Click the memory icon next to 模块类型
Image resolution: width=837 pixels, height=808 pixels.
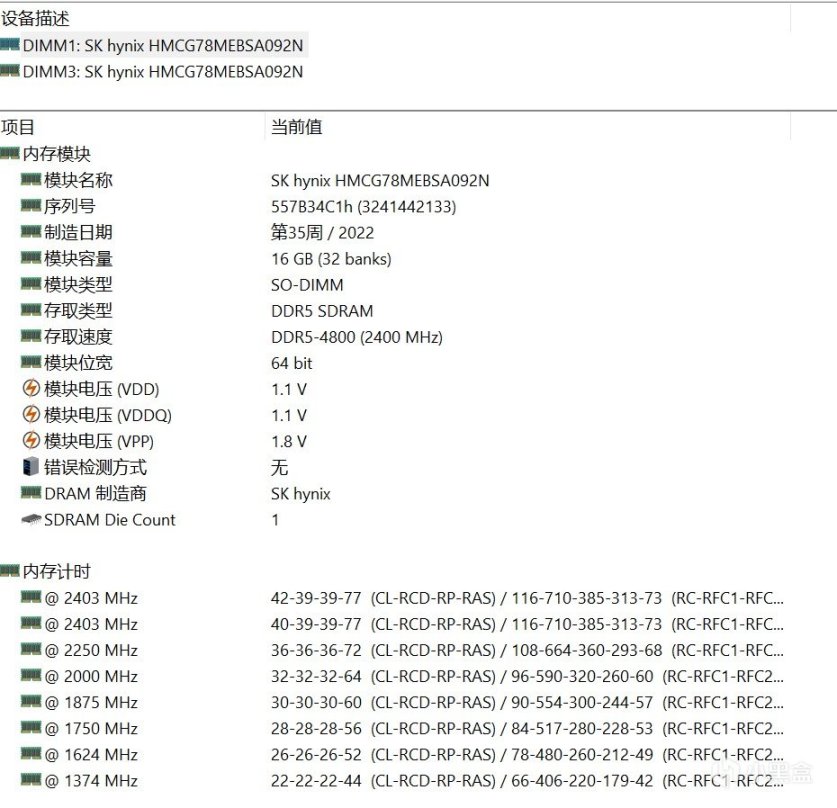click(31, 284)
